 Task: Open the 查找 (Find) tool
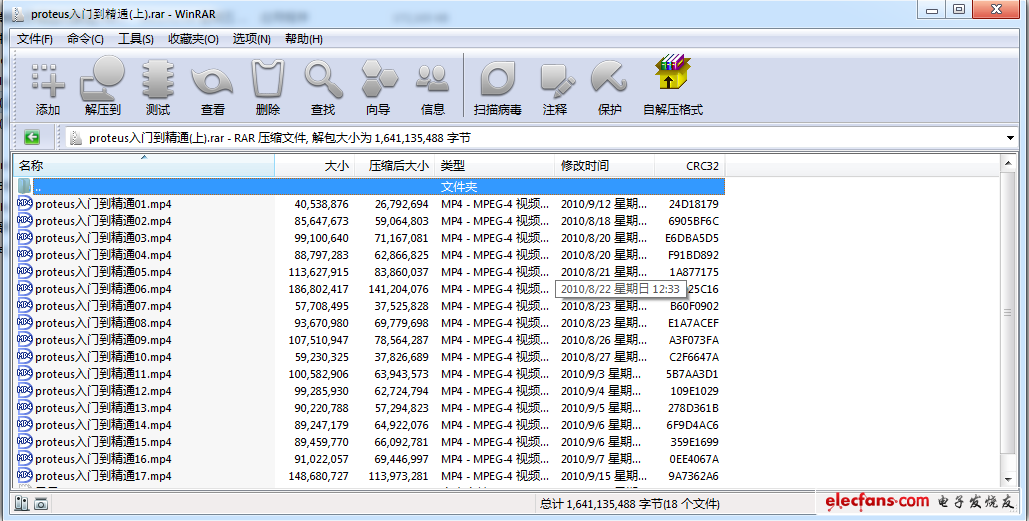pos(323,87)
